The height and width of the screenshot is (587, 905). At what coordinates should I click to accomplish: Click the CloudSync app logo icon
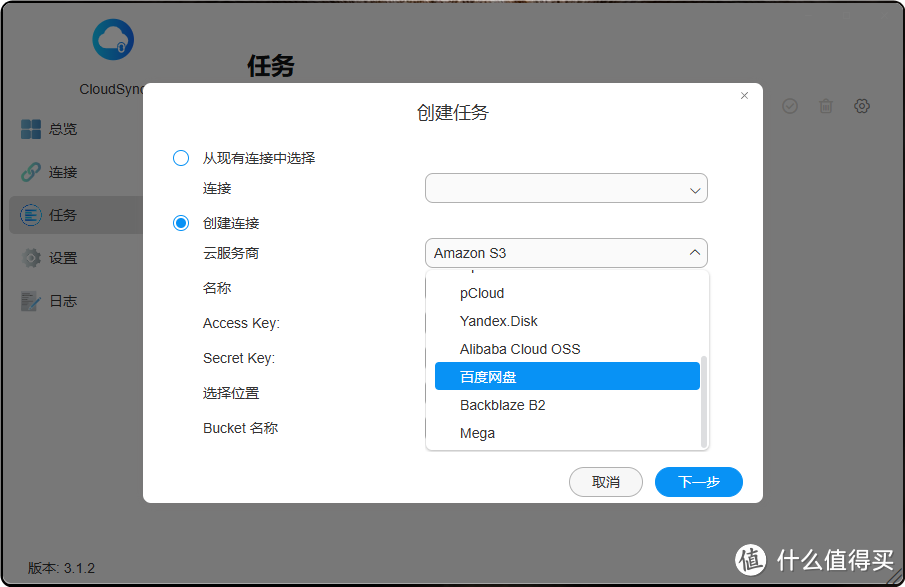tap(113, 40)
